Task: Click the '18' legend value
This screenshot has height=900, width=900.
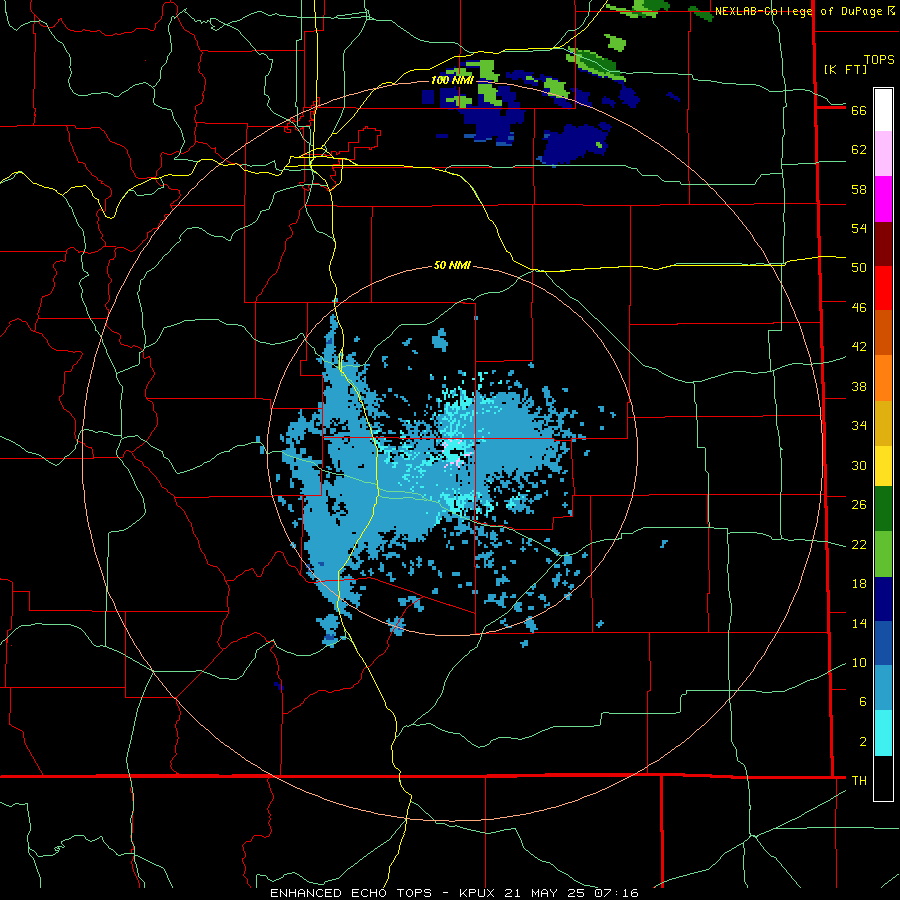Action: pos(859,584)
